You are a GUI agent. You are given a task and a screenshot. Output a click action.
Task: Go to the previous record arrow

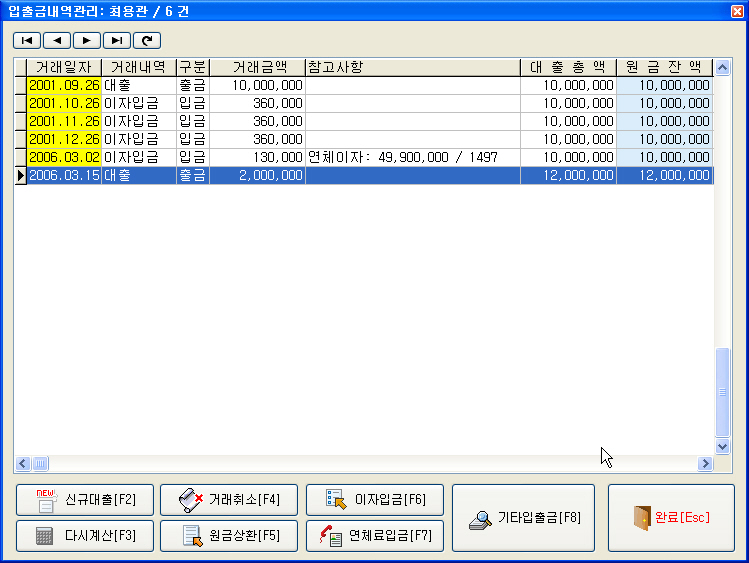click(x=57, y=41)
